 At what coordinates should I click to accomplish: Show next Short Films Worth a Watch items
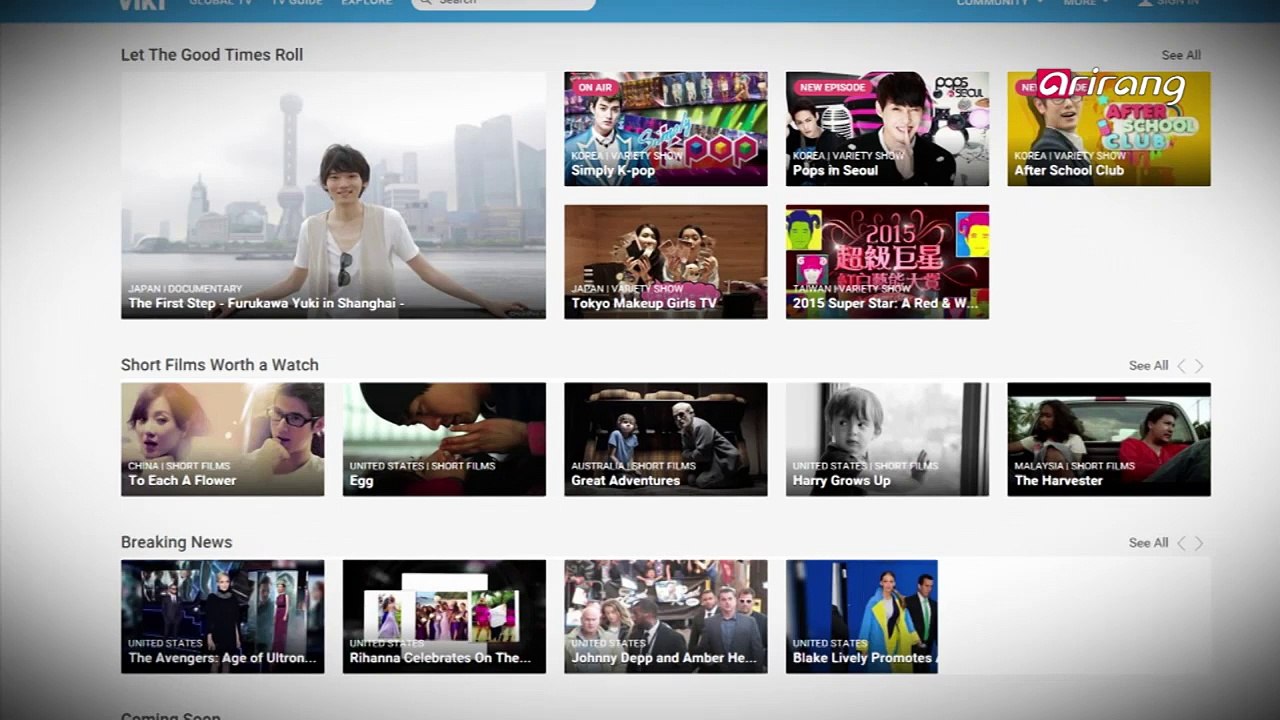[x=1199, y=366]
